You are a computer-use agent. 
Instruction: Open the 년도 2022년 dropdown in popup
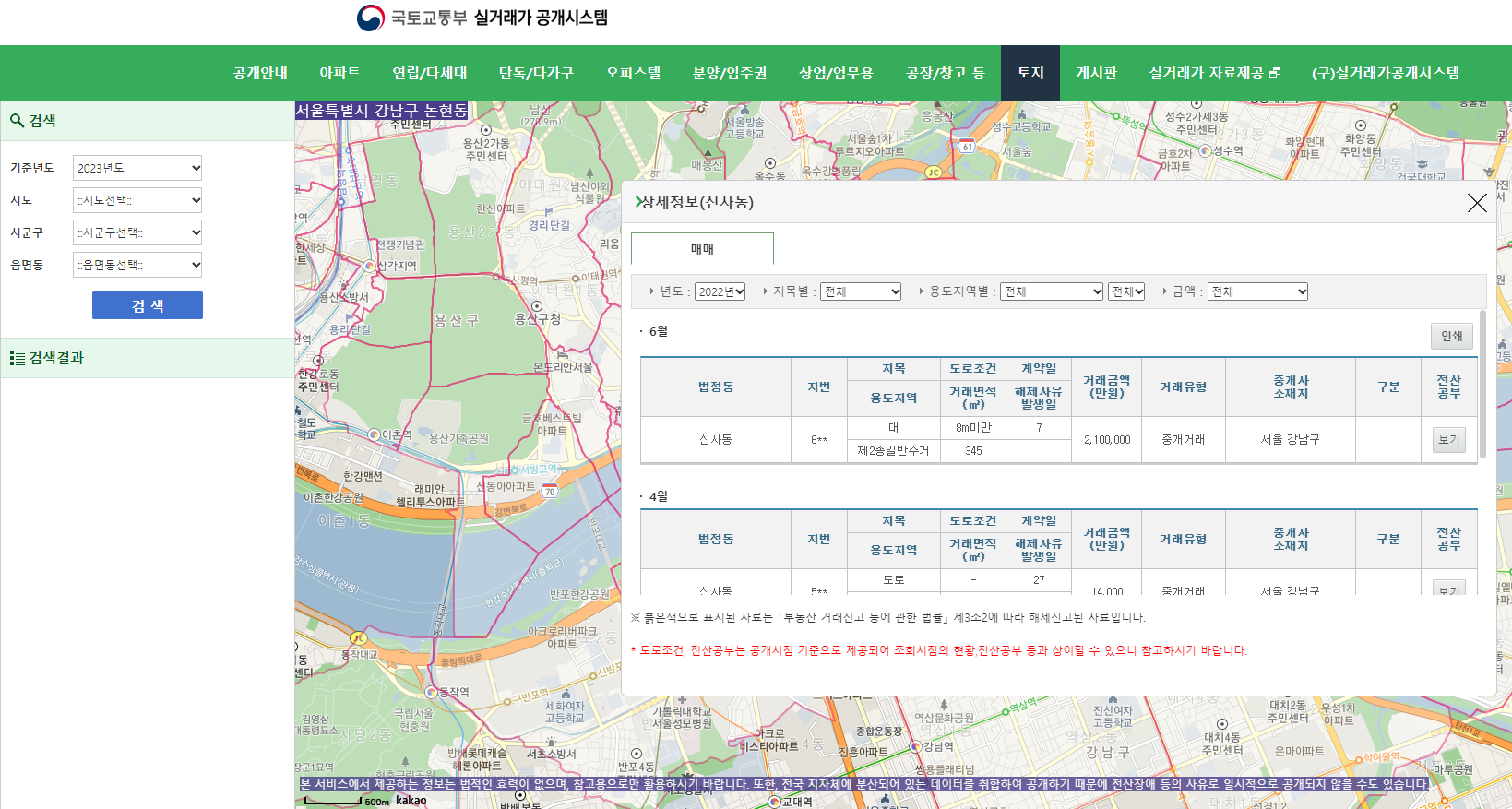pos(720,291)
